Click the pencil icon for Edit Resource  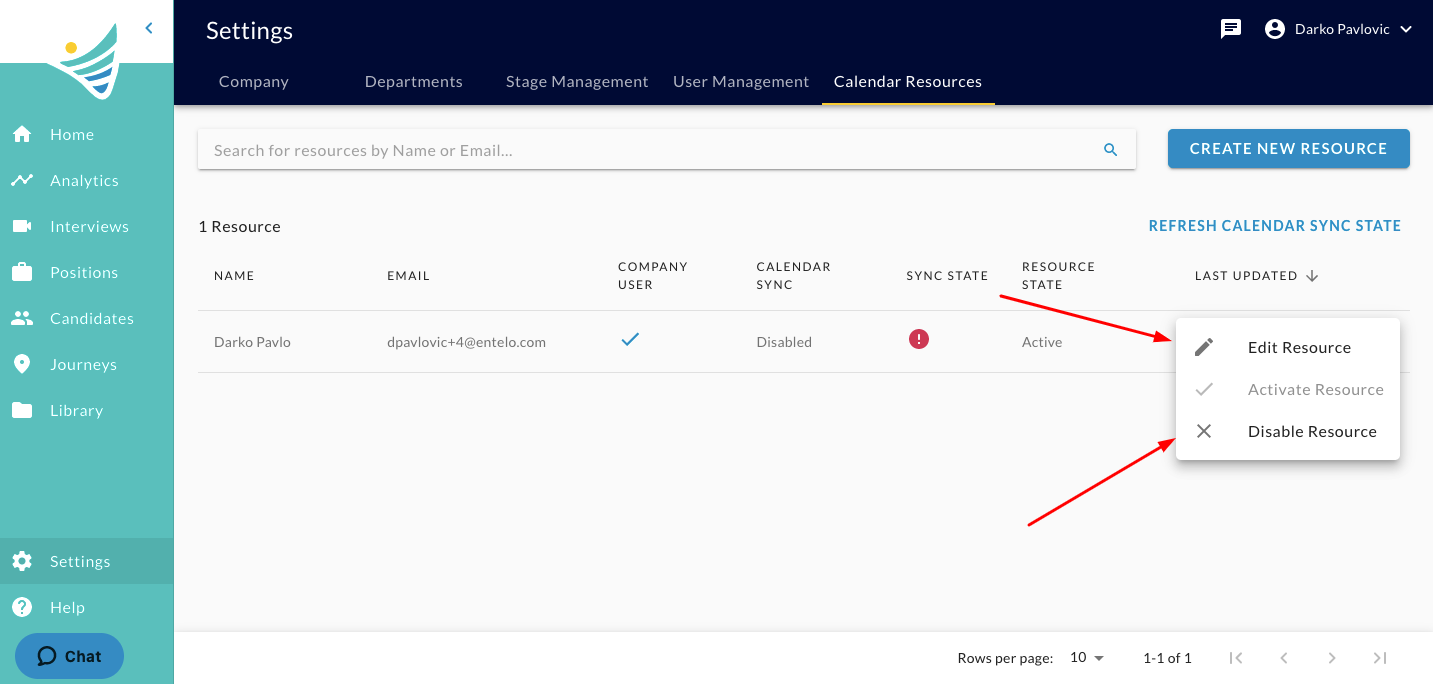click(x=1204, y=347)
